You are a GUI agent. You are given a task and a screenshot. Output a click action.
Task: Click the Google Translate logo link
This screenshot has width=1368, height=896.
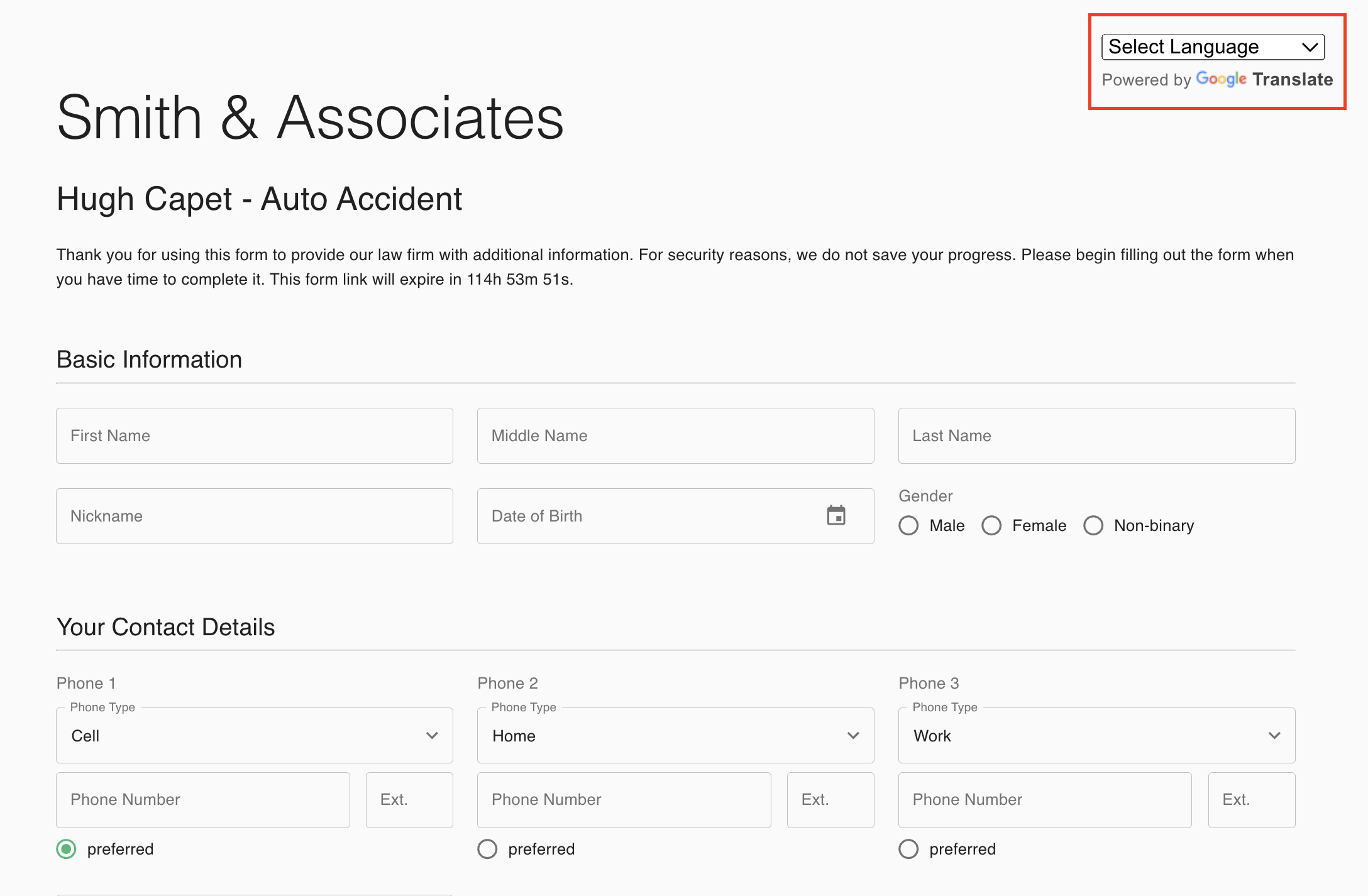1264,80
